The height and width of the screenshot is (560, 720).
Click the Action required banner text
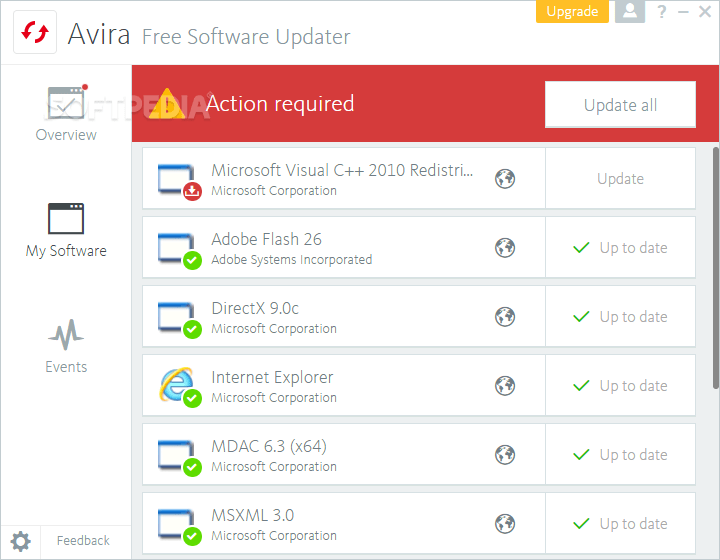point(280,104)
